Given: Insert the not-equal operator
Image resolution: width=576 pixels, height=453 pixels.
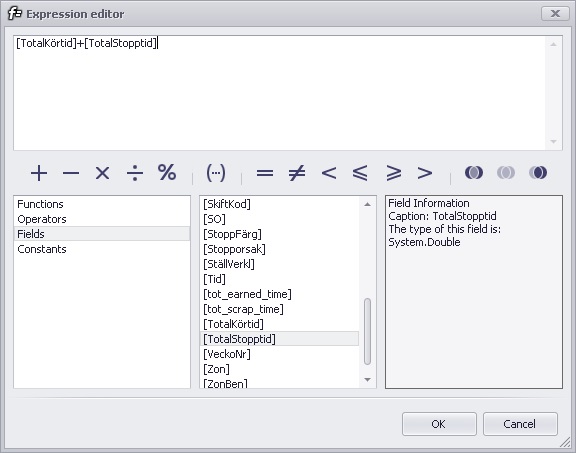Looking at the screenshot, I should pyautogui.click(x=297, y=173).
